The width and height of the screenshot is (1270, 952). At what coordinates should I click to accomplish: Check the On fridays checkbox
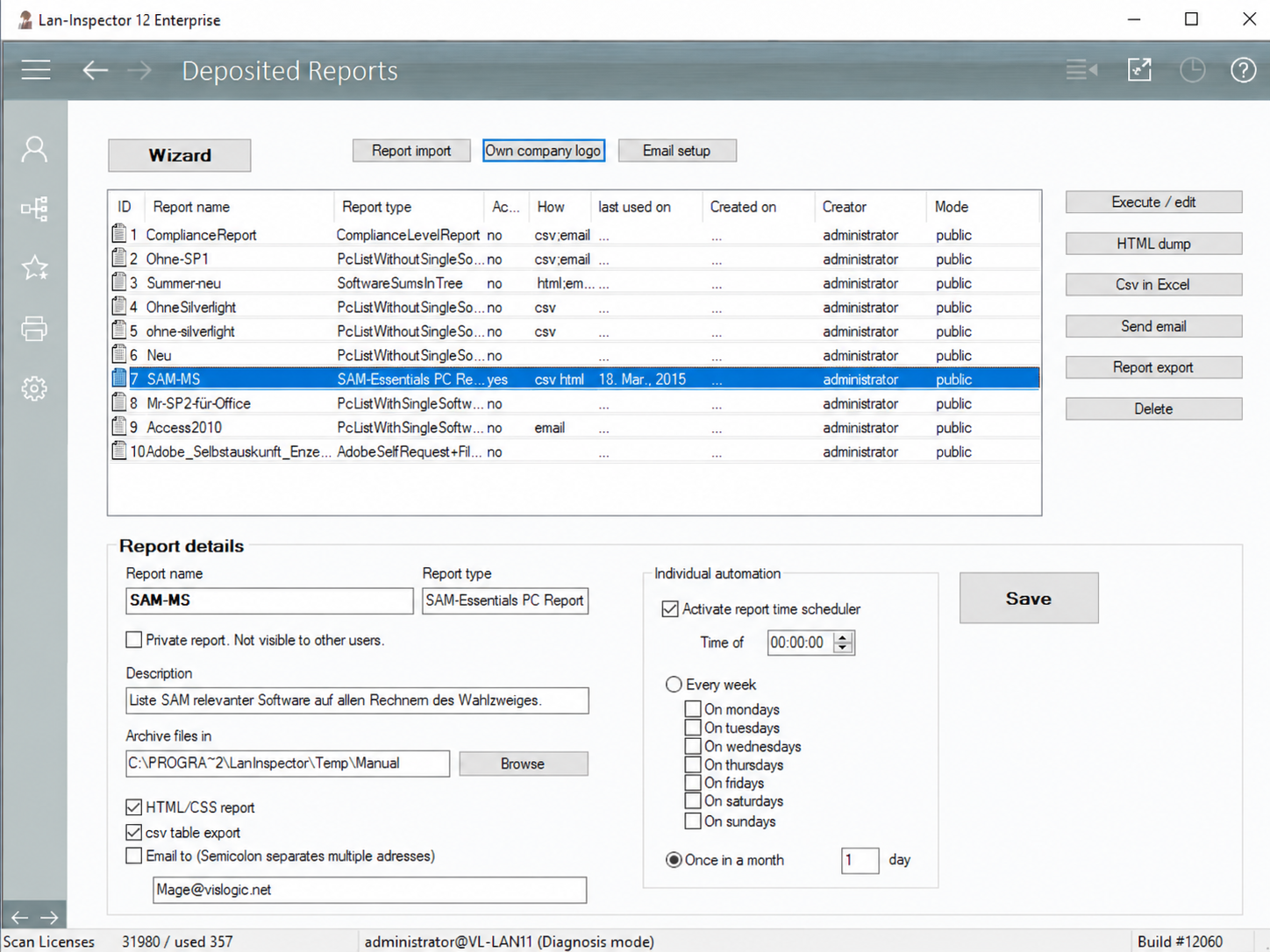point(693,783)
